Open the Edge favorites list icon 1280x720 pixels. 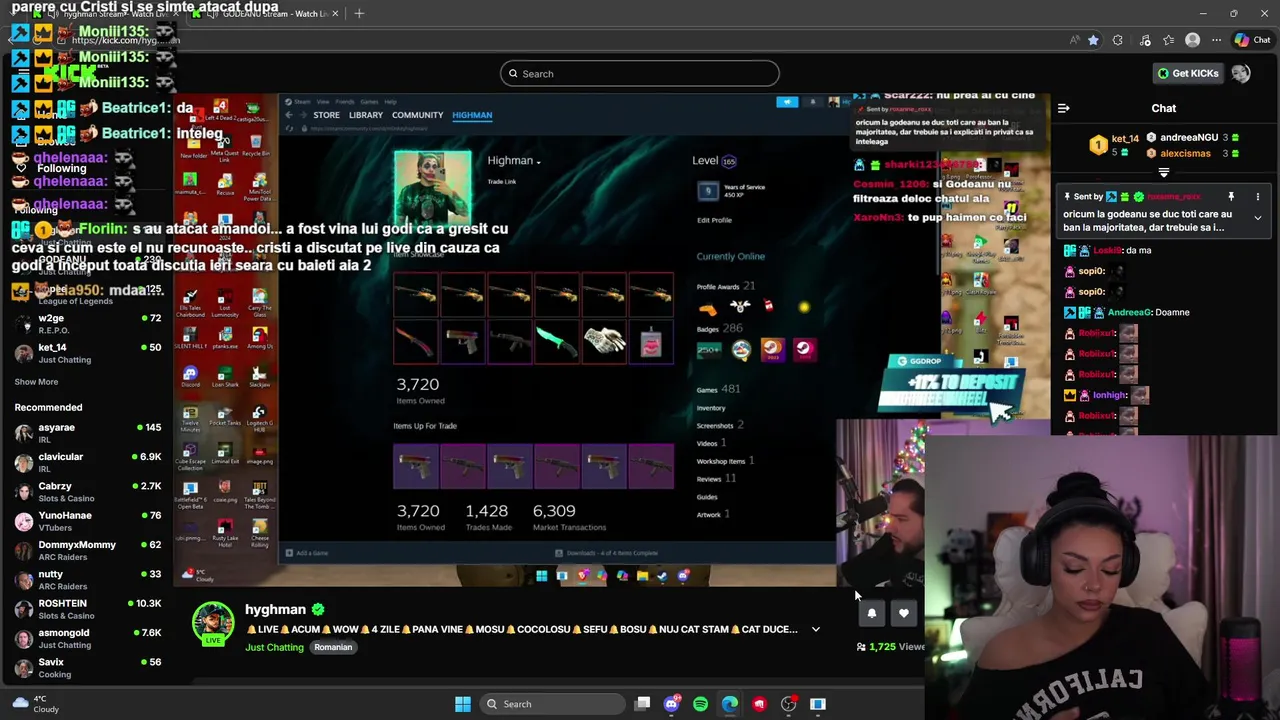click(x=1168, y=40)
